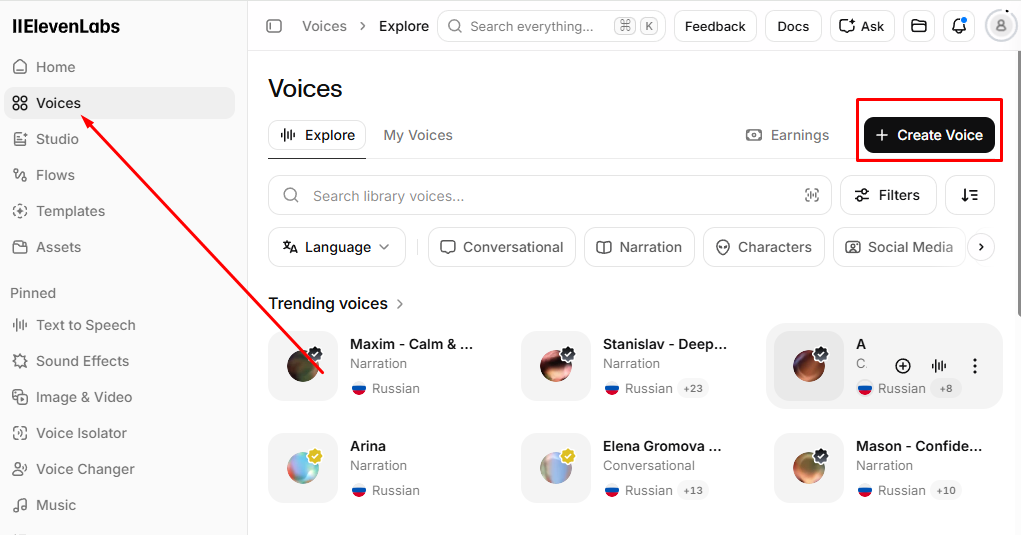Image resolution: width=1021 pixels, height=535 pixels.
Task: Play Arina voice avatar
Action: (303, 468)
